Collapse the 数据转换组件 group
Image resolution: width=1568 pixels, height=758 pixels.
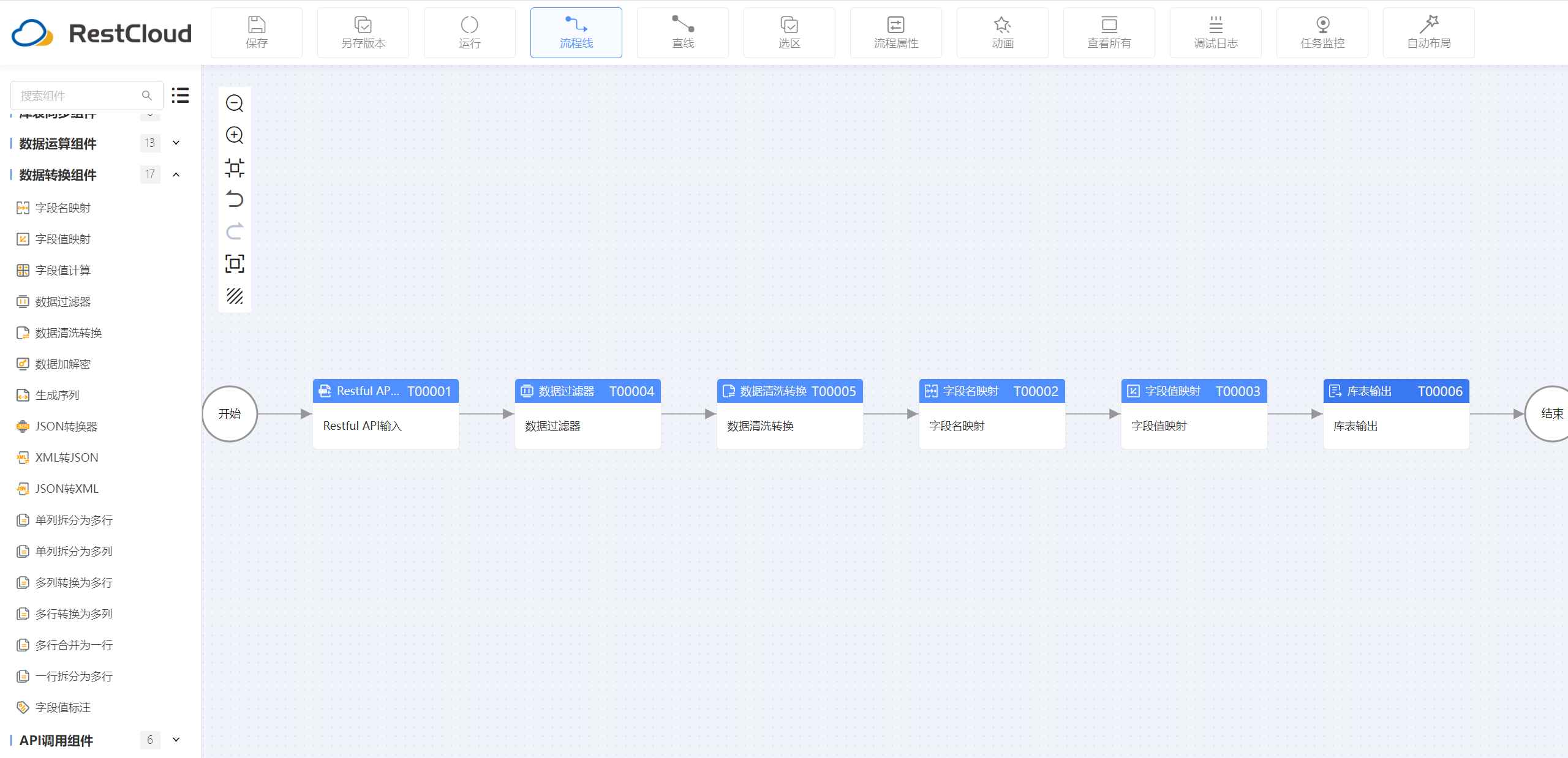176,174
